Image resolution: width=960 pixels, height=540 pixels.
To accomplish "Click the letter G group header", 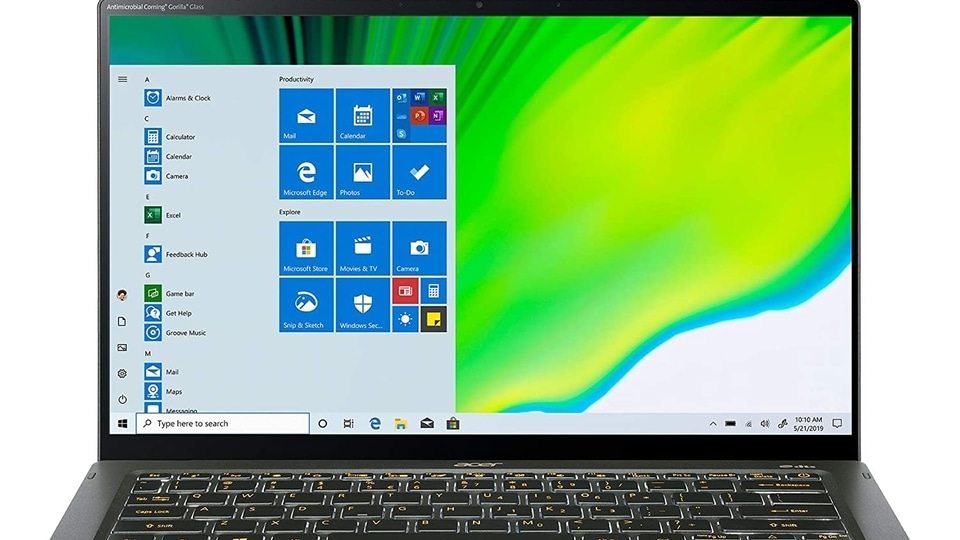I will coord(147,276).
